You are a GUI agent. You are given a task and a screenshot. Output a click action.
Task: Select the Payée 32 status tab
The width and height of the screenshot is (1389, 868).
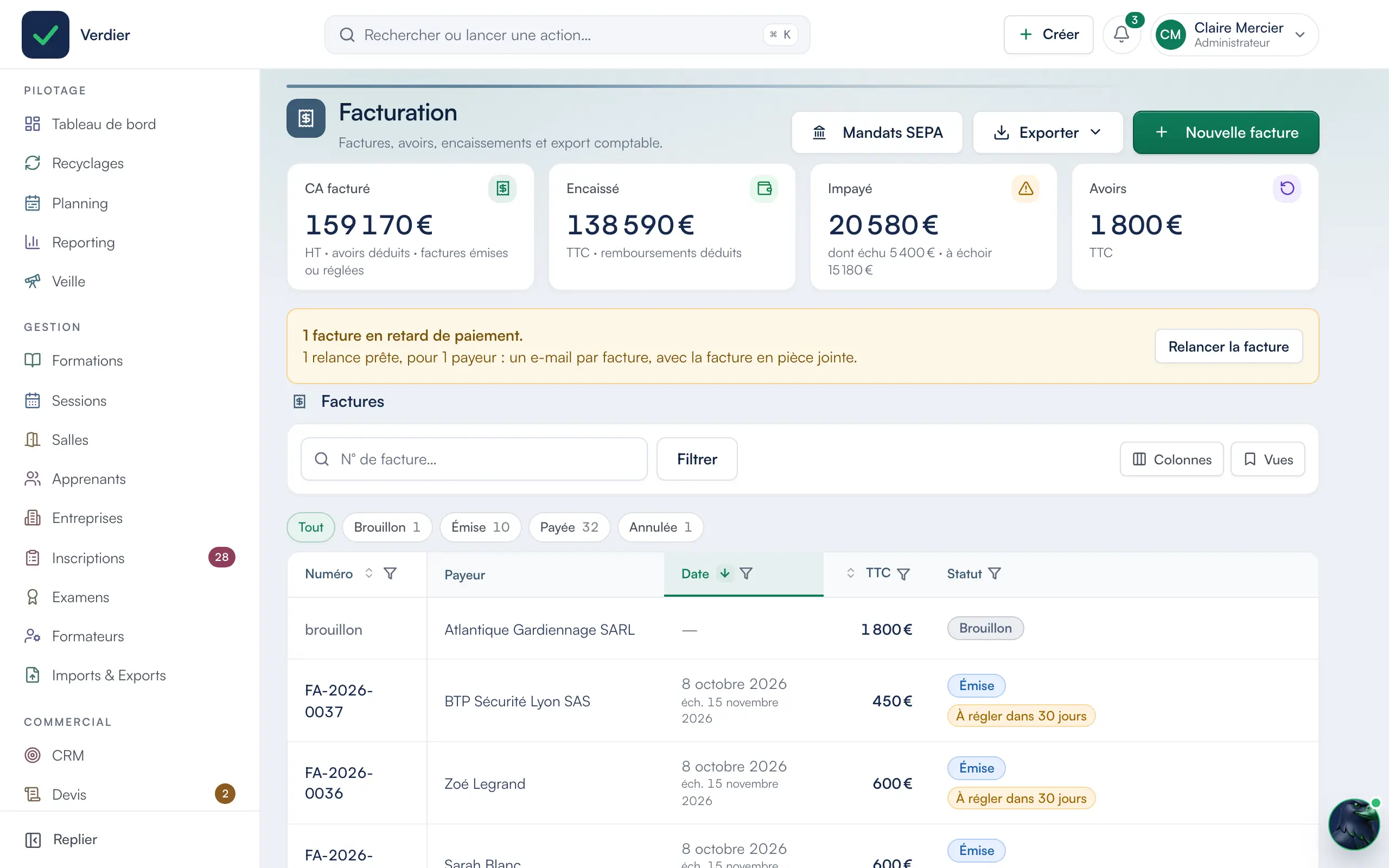569,527
